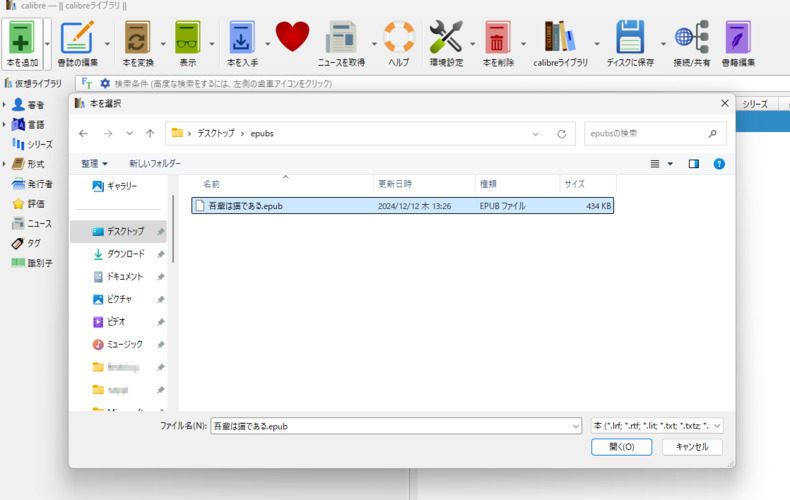Viewport: 790px width, 500px height.
Task: Open advanced search gear icon
Action: tap(105, 83)
